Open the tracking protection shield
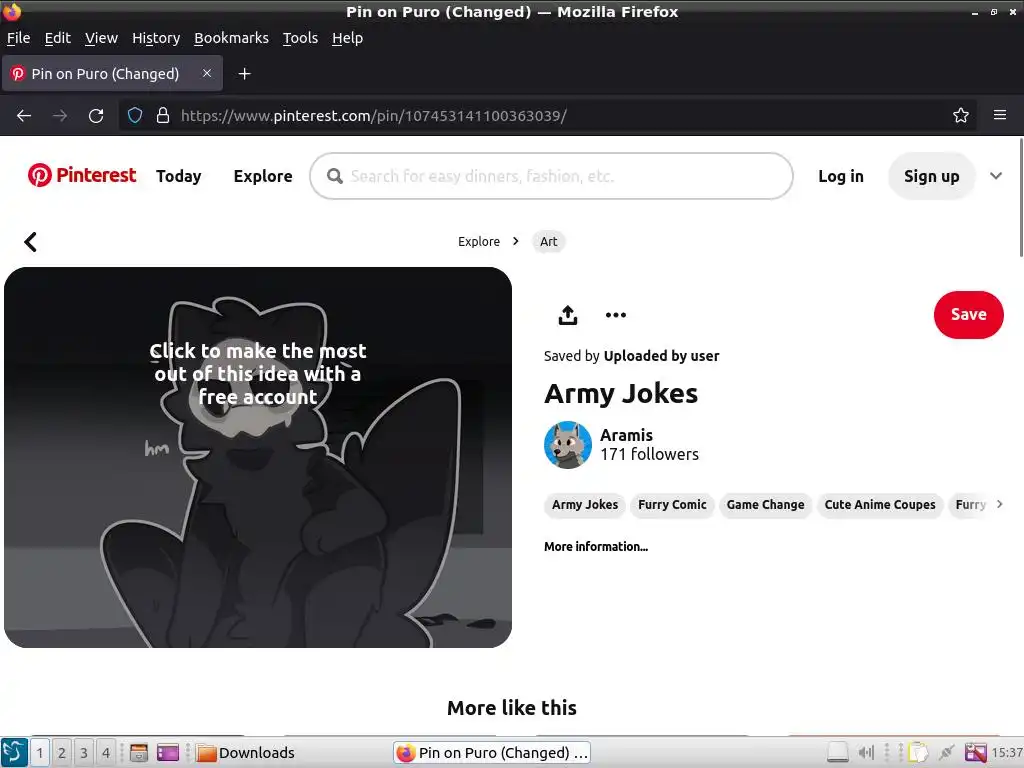Image resolution: width=1024 pixels, height=768 pixels. point(135,116)
